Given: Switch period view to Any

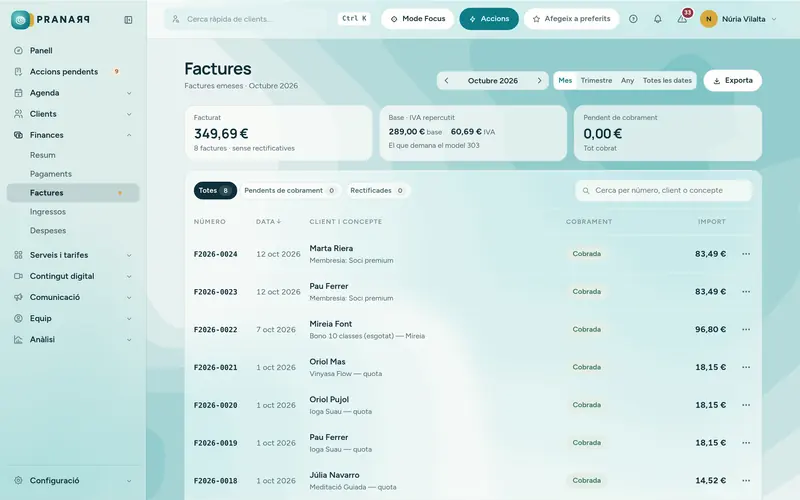Looking at the screenshot, I should 628,81.
